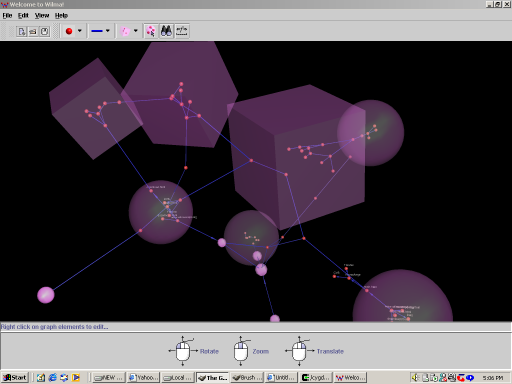The image size is (512, 384).
Task: Expand the node type dropdown arrow
Action: pyautogui.click(x=80, y=31)
